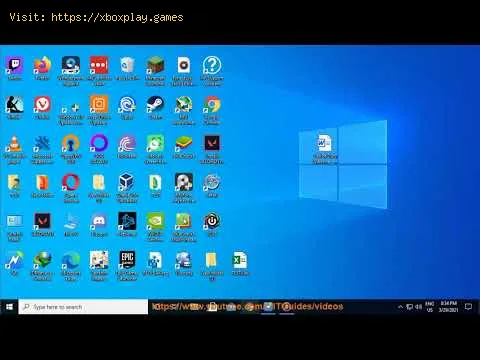Open the OpenVPN keyhole icon
The width and height of the screenshot is (480, 360).
point(71,144)
